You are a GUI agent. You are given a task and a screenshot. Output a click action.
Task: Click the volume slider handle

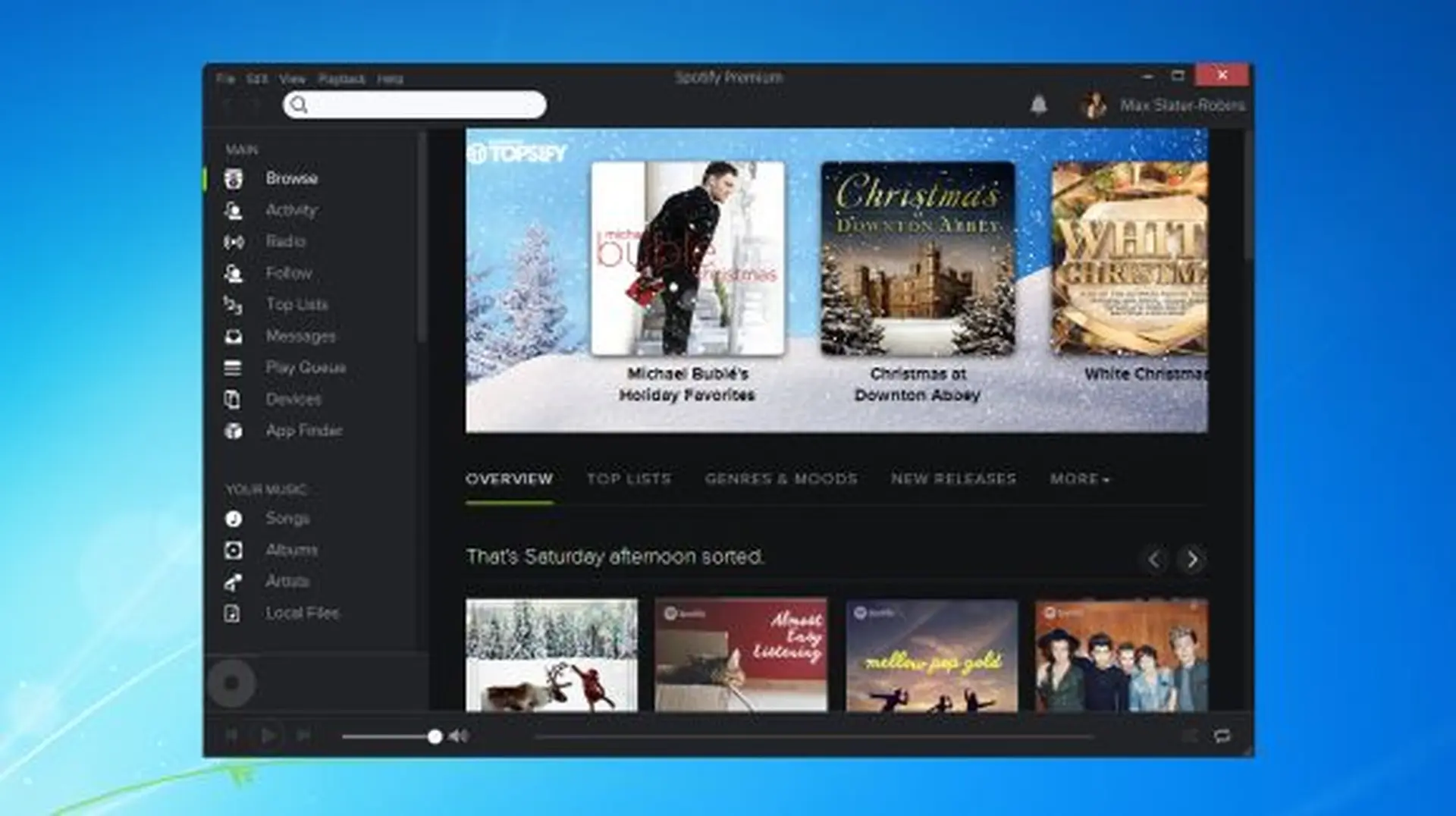click(435, 736)
